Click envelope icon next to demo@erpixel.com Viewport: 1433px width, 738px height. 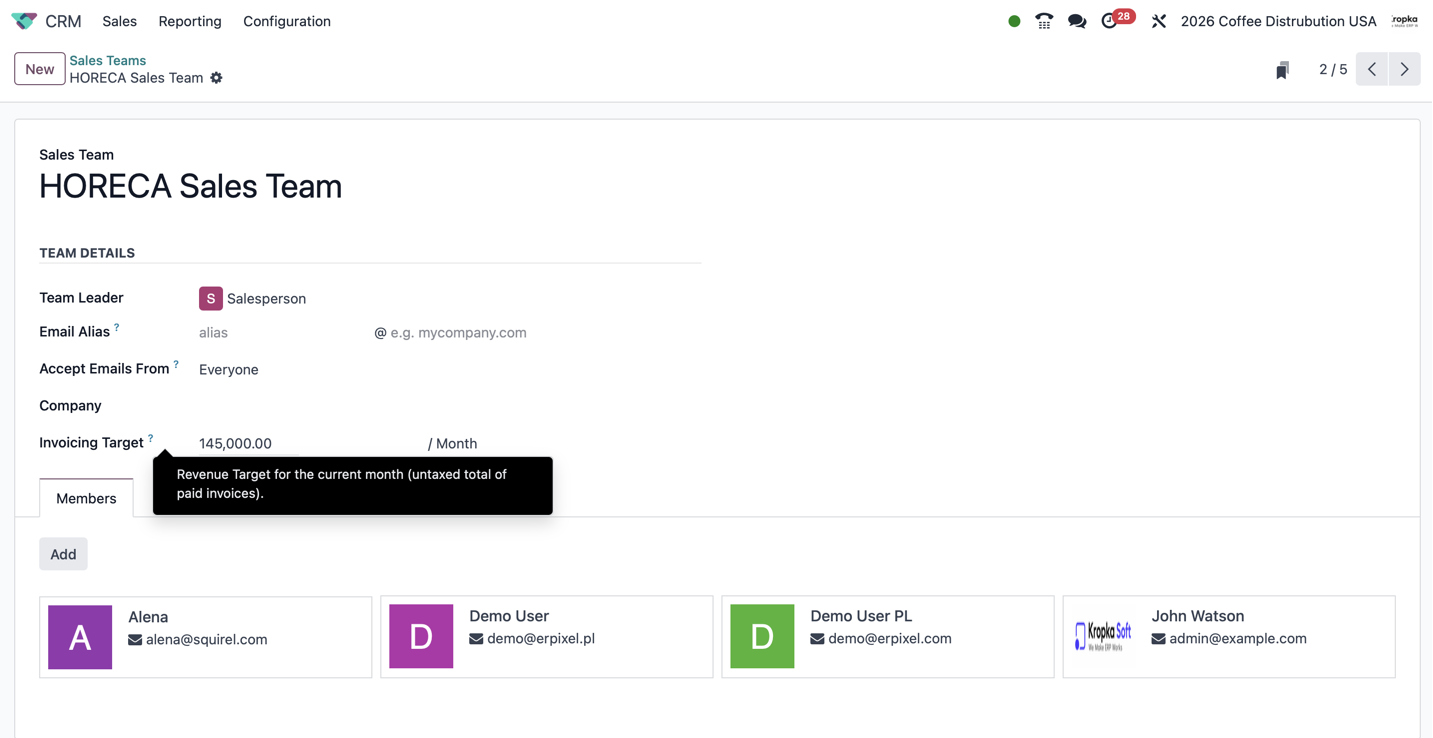click(x=817, y=639)
